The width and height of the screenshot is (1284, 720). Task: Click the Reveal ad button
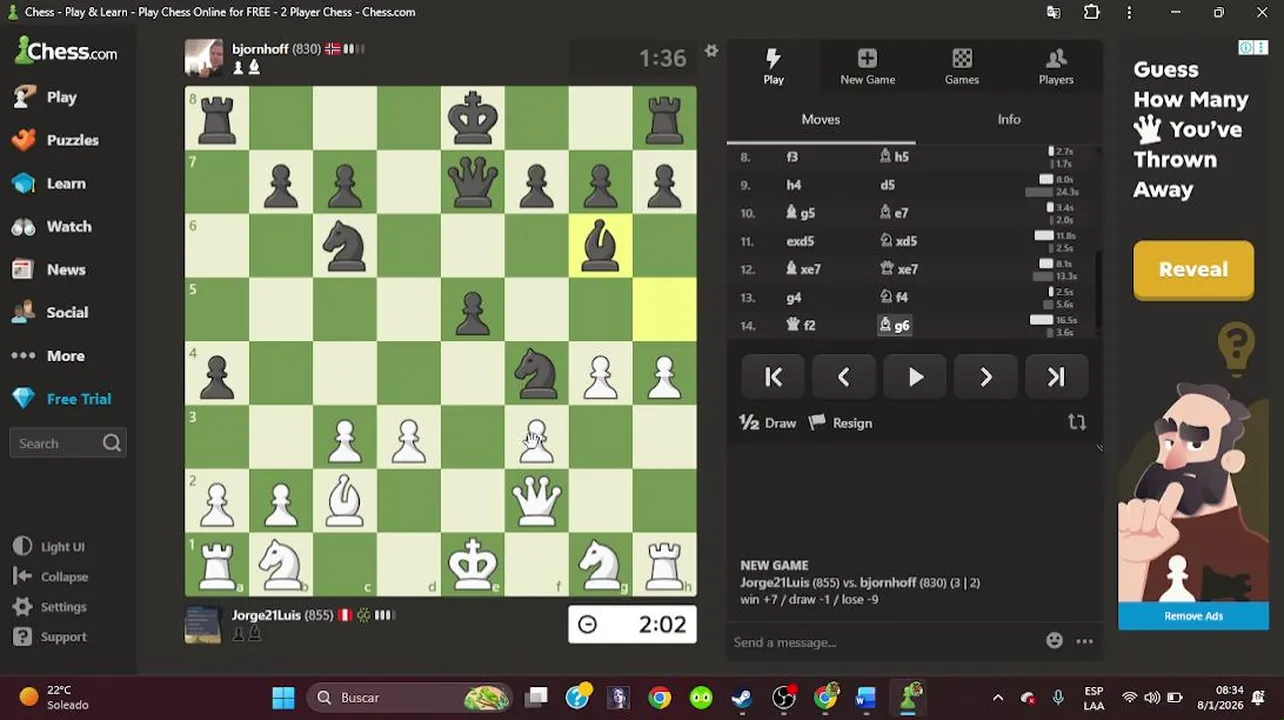point(1193,269)
